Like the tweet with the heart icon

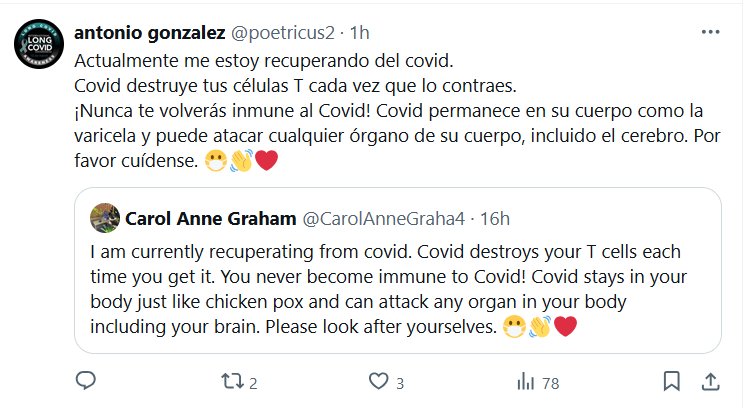[x=378, y=381]
